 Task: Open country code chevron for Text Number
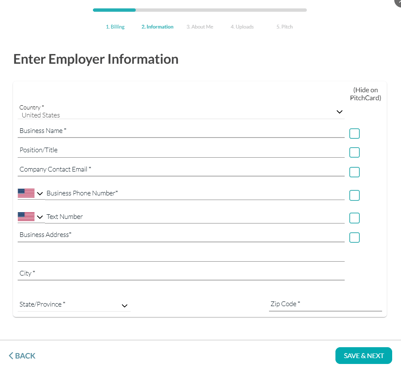coord(40,217)
